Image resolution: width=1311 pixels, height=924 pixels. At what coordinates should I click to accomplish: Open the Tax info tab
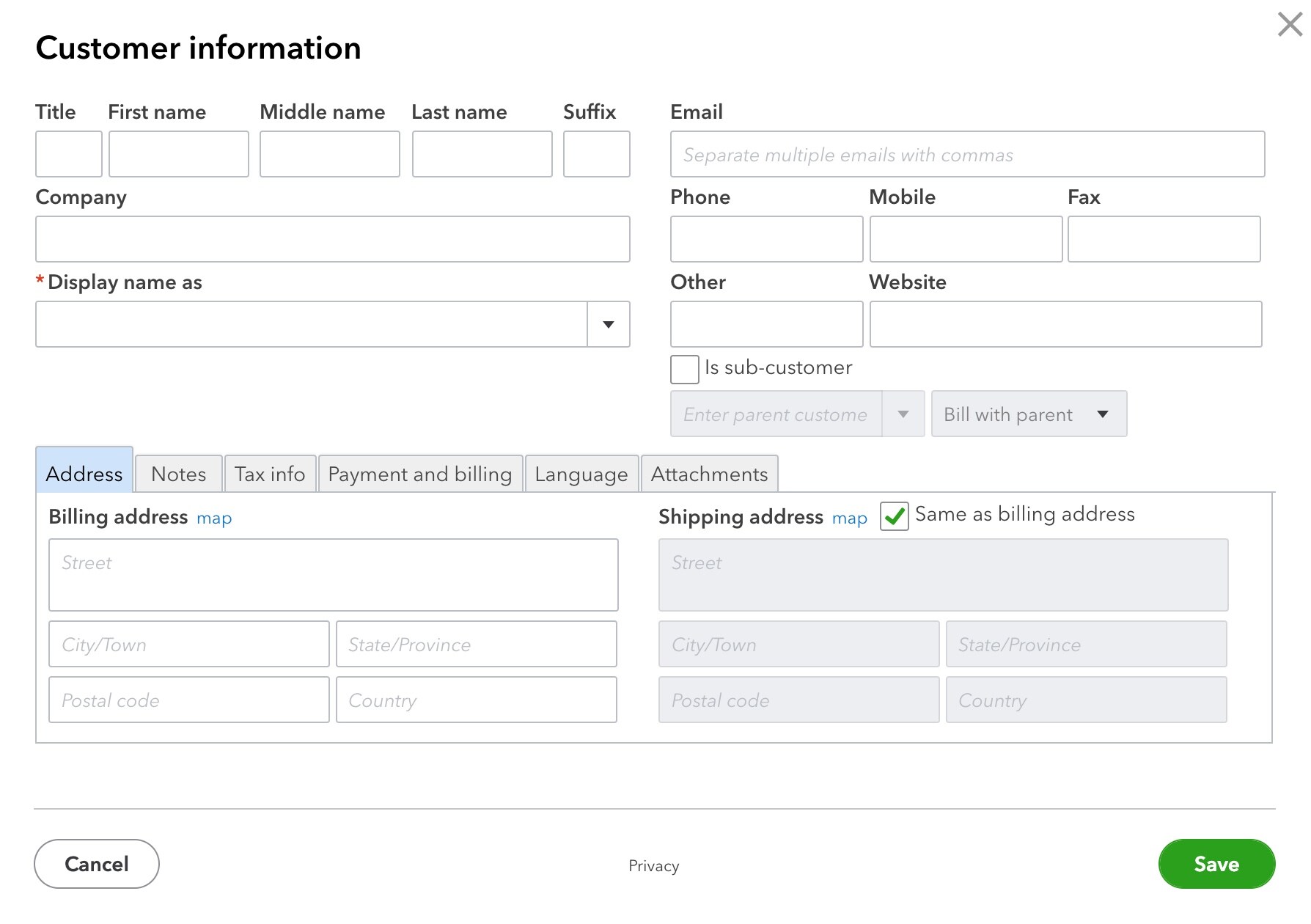click(270, 474)
